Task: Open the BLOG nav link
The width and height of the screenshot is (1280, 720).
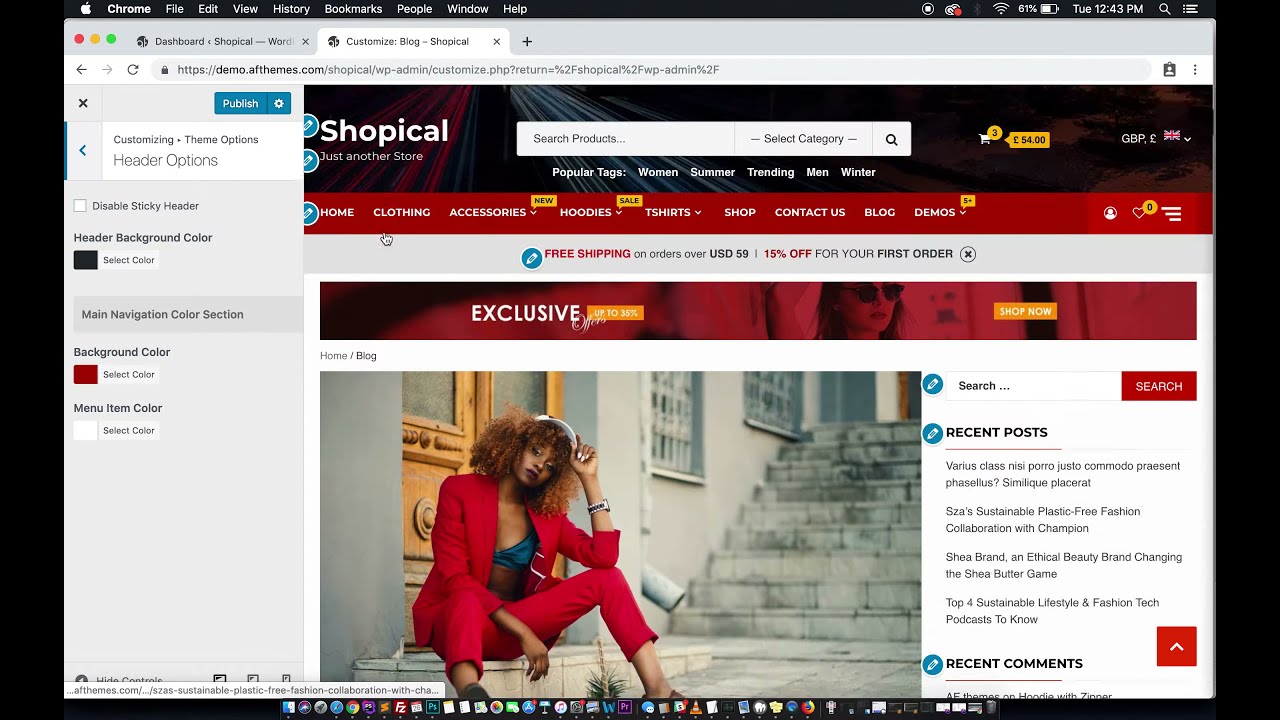Action: 880,212
